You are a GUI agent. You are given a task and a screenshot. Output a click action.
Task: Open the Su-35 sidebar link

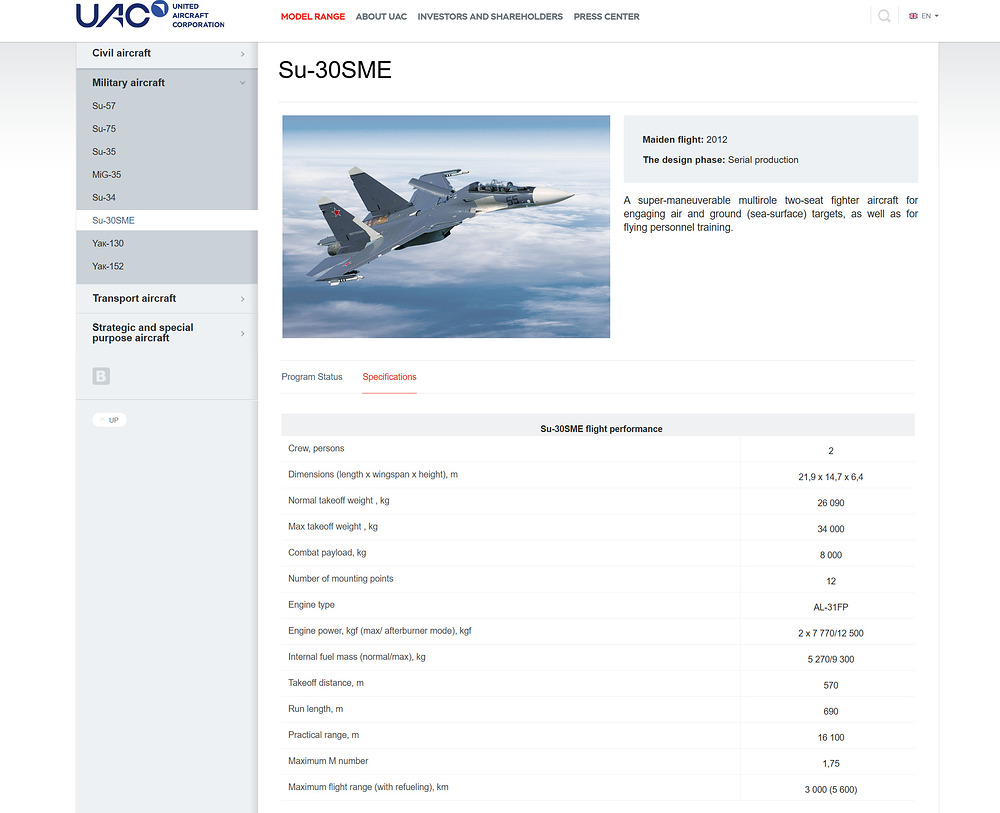(104, 152)
